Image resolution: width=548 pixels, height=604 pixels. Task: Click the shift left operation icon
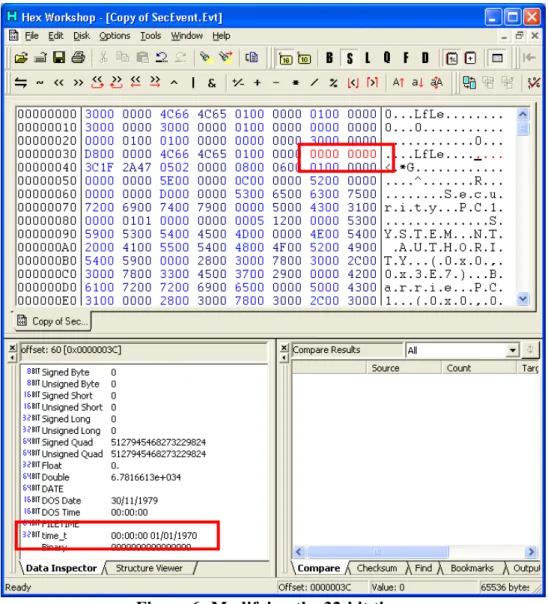59,82
